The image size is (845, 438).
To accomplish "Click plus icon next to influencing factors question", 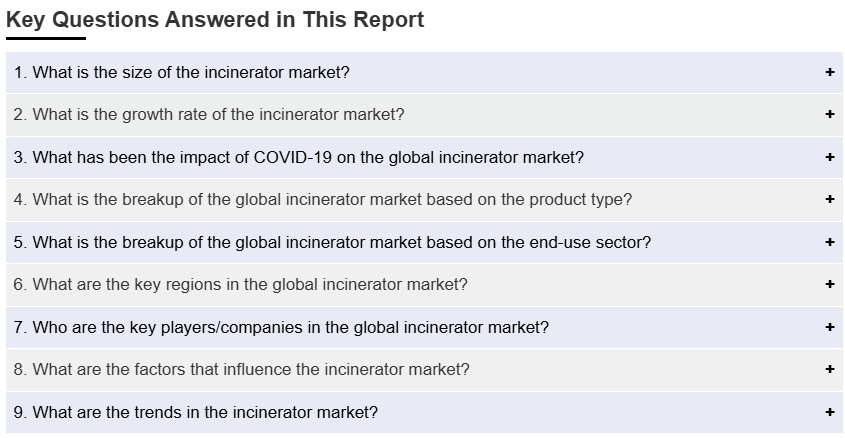I will click(x=829, y=370).
